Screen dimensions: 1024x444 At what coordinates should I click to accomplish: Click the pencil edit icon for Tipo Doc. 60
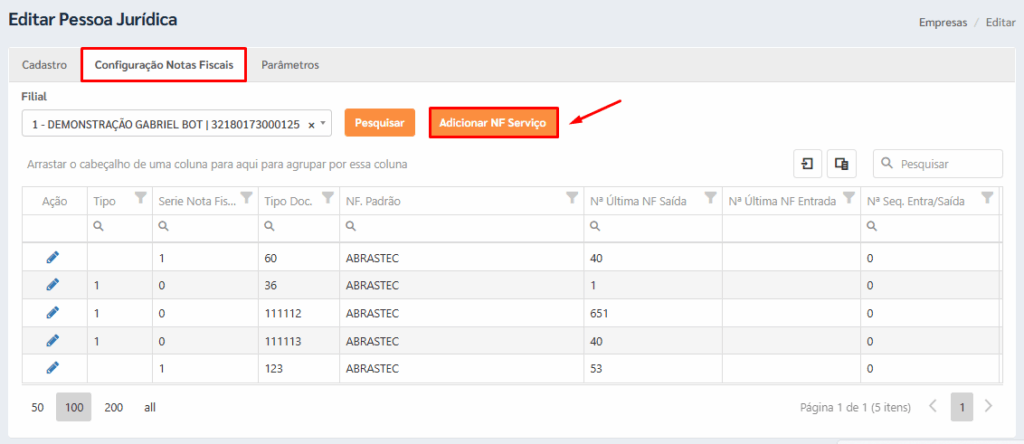click(53, 257)
